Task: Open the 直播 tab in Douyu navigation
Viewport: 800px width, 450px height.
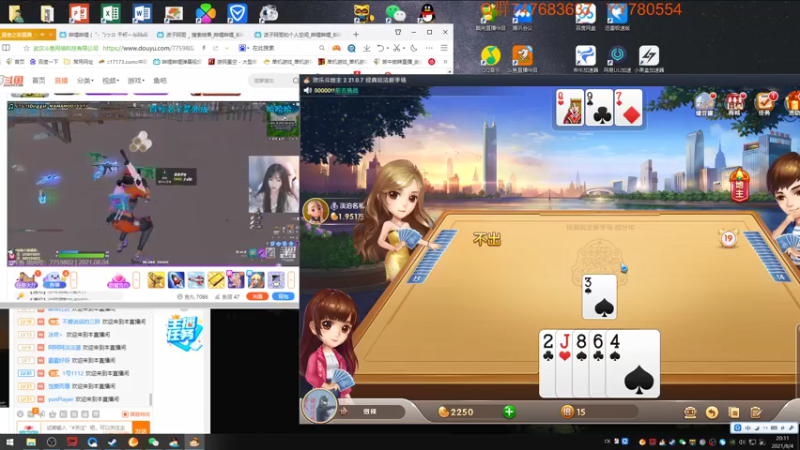Action: (61, 81)
